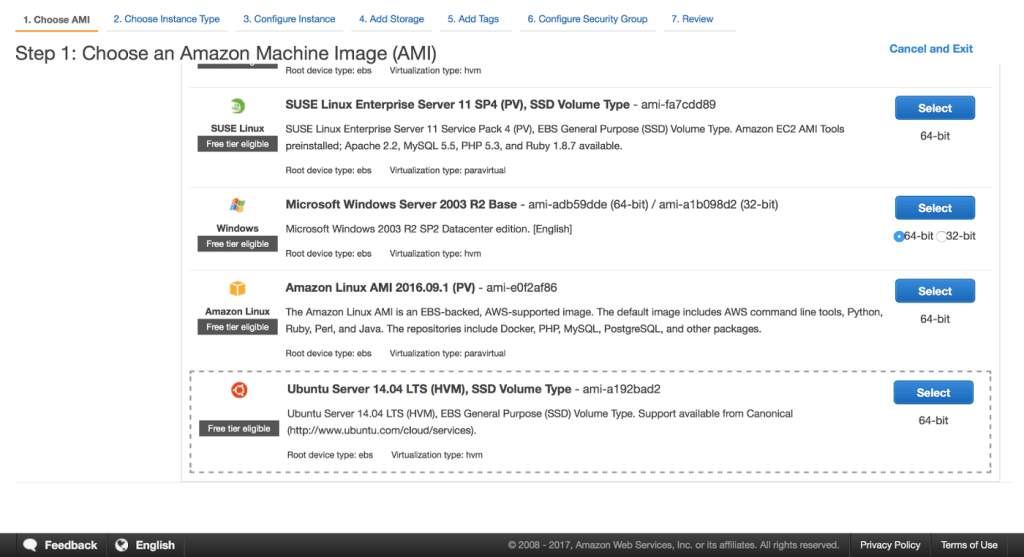
Task: Change language from English
Action: [155, 545]
